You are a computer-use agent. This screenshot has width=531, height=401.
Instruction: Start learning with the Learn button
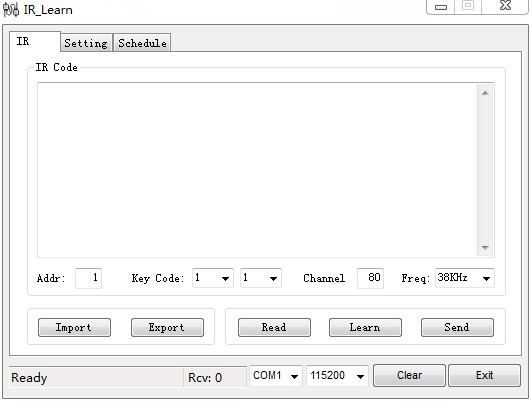365,328
